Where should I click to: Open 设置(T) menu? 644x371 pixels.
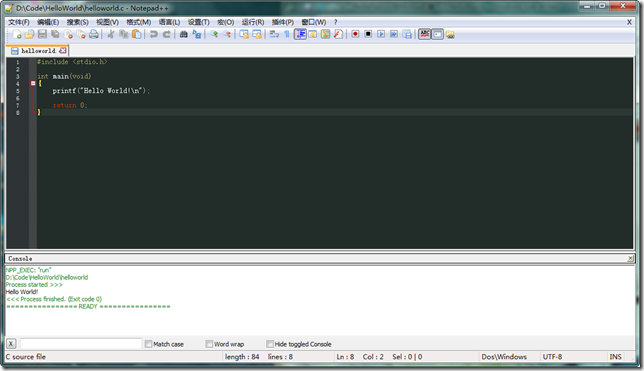[x=199, y=22]
